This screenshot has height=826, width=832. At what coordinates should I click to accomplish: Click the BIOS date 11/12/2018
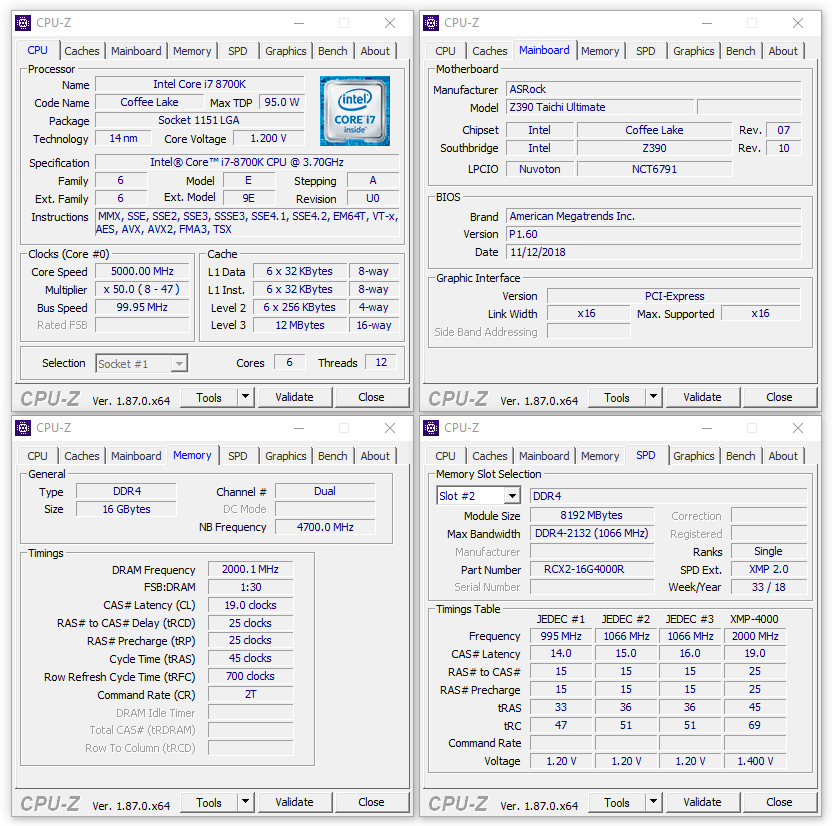[x=654, y=252]
